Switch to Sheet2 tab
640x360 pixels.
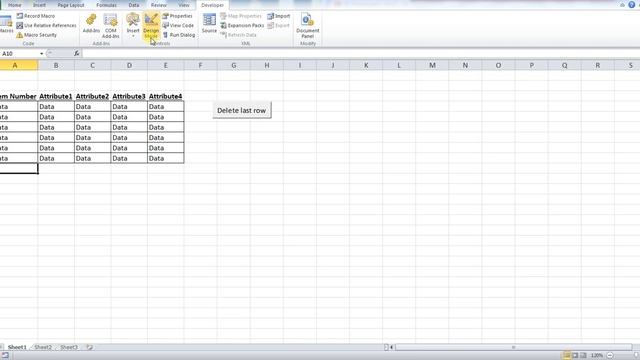[x=43, y=347]
